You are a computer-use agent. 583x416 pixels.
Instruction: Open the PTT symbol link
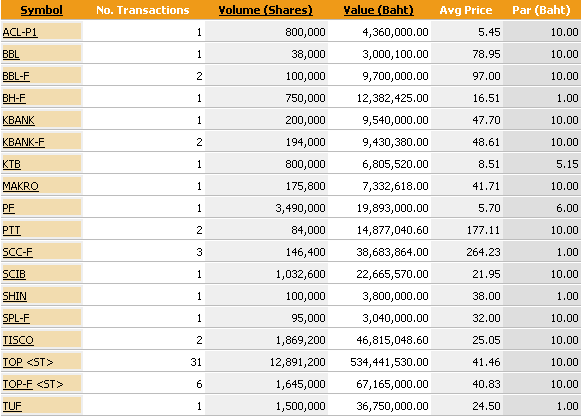click(12, 230)
